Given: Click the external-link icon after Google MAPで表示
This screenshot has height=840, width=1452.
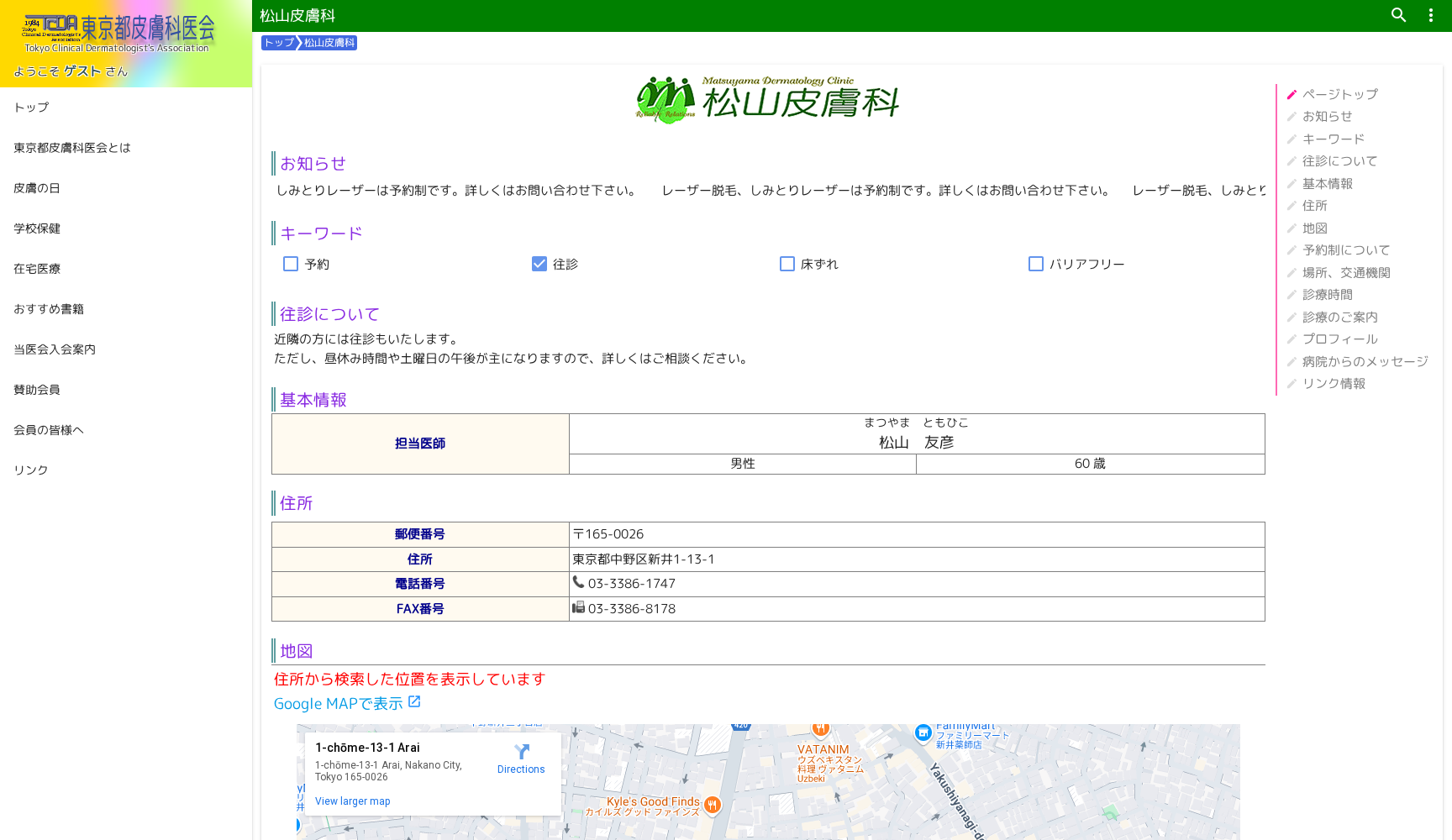Looking at the screenshot, I should tap(413, 701).
